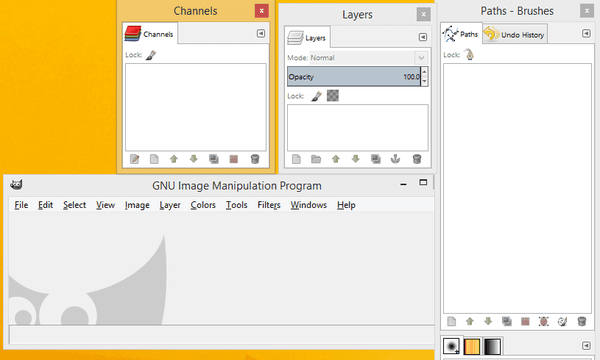Viewport: 600px width, 360px height.
Task: Click the Opacity value 100.0
Action: pos(411,77)
